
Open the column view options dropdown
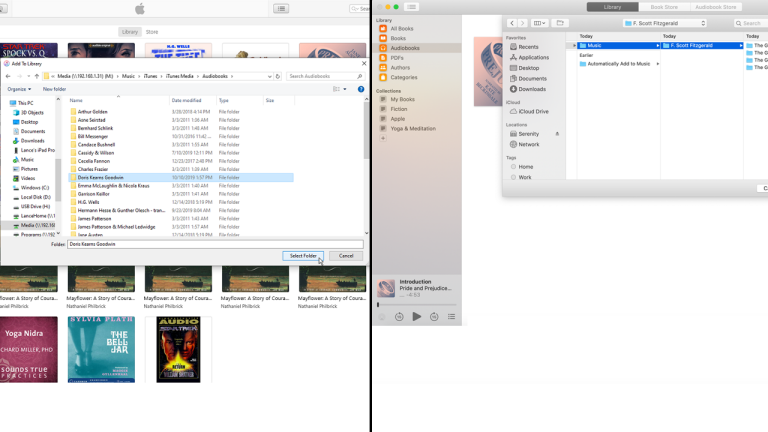click(539, 23)
